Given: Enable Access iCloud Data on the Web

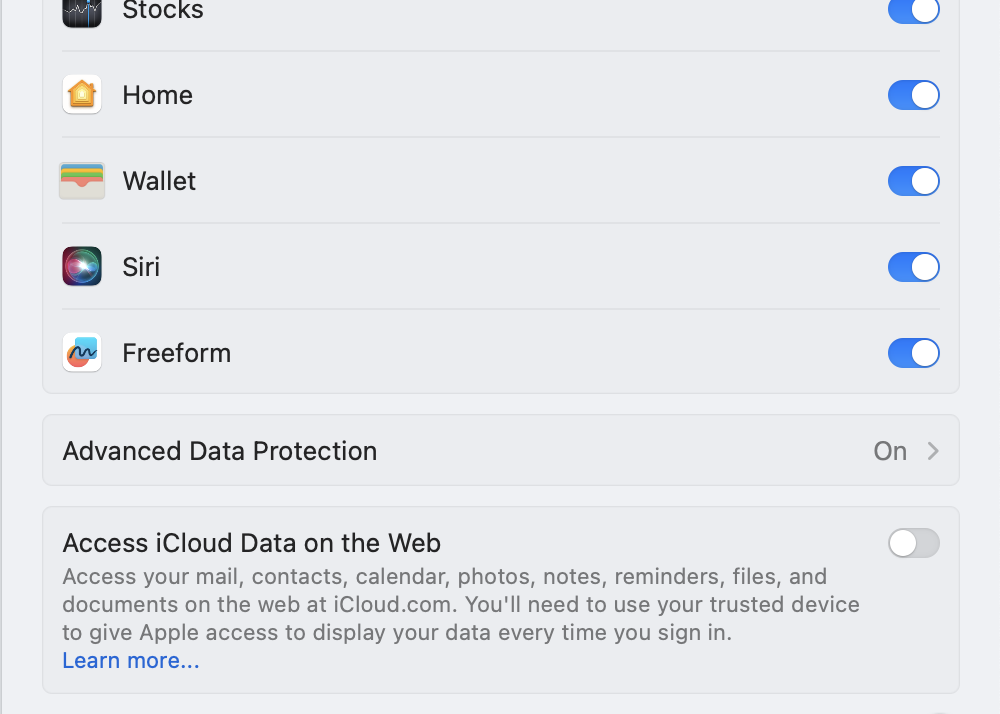Looking at the screenshot, I should coord(913,543).
